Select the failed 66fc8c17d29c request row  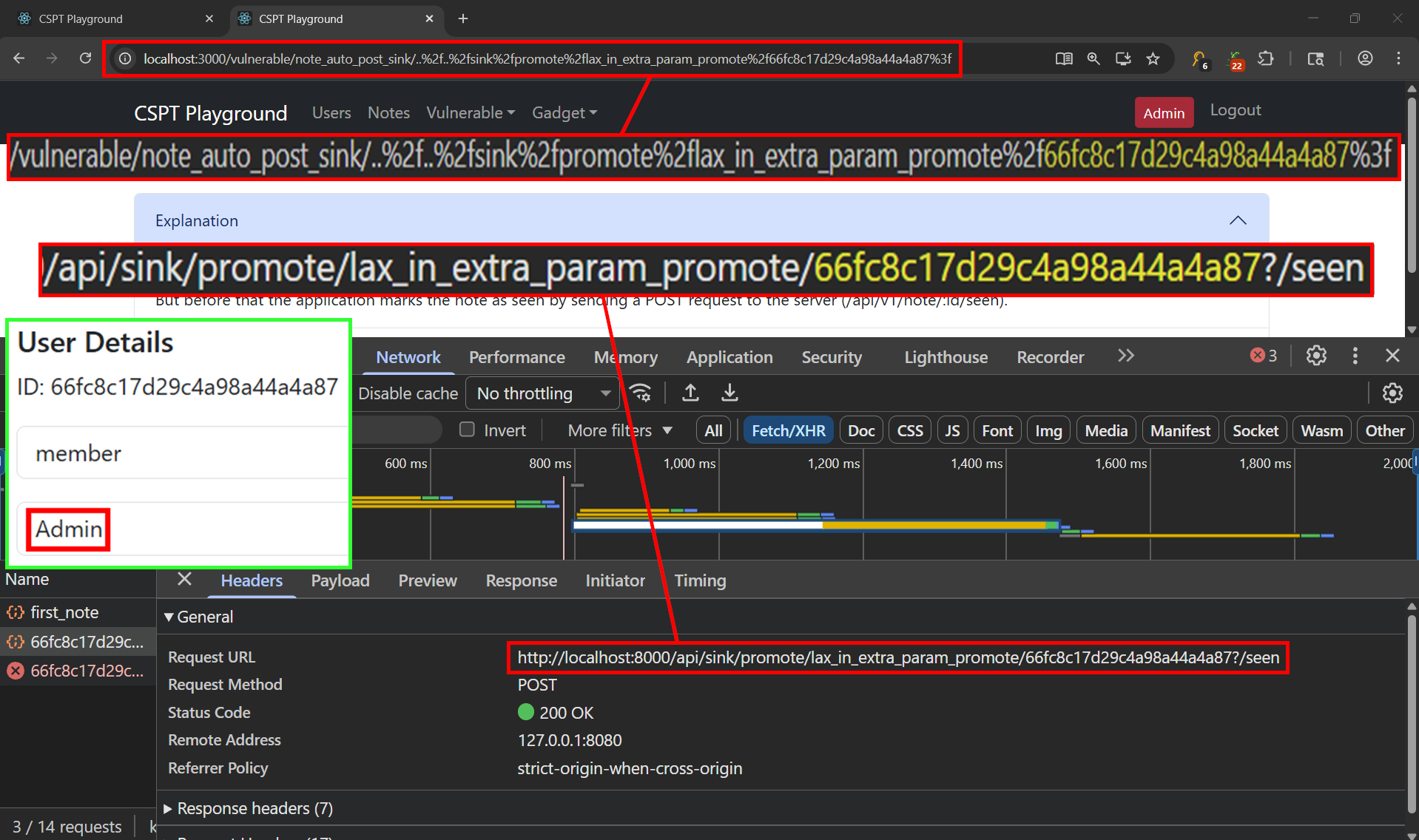click(78, 671)
